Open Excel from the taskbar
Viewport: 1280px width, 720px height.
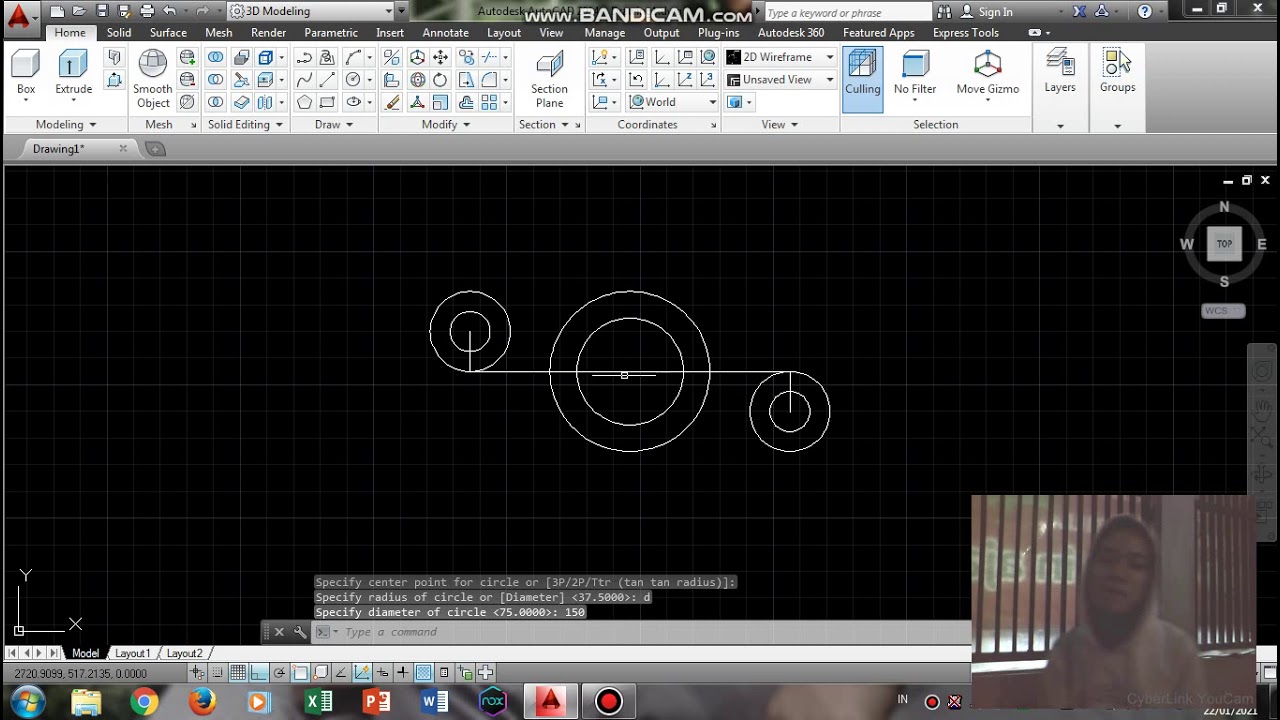(x=319, y=702)
